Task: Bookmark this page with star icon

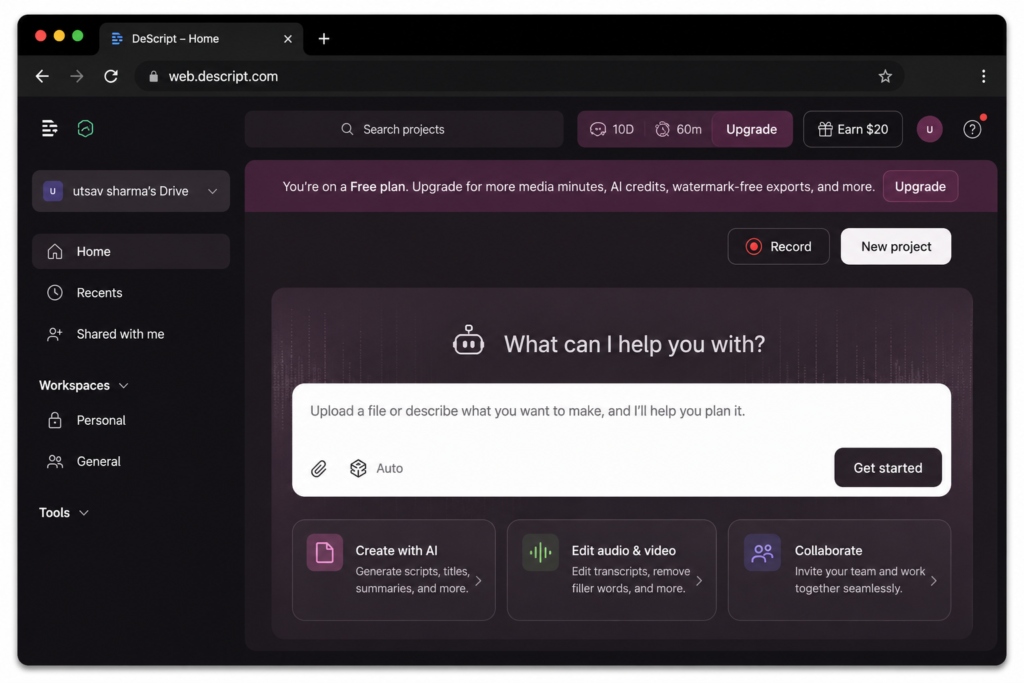Action: (885, 76)
